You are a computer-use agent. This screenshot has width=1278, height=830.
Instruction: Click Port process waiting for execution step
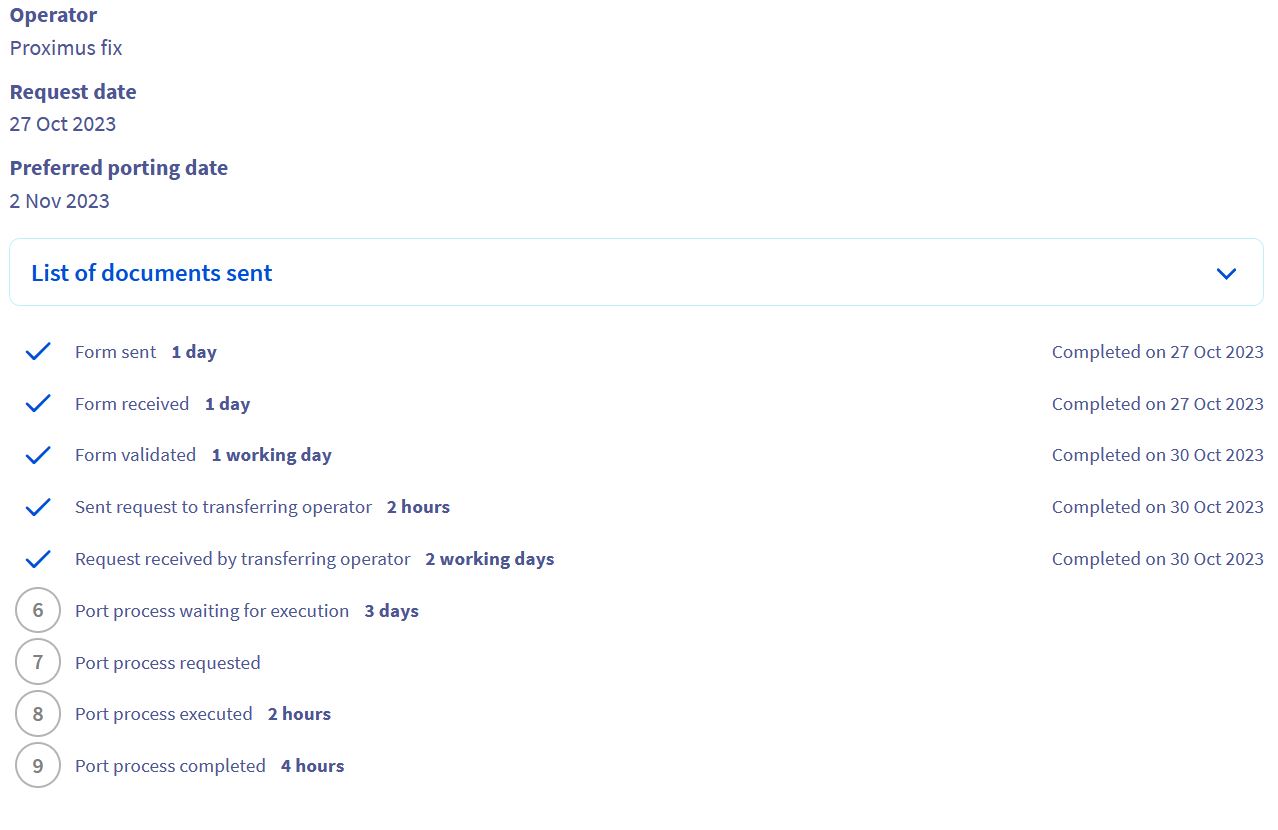pyautogui.click(x=212, y=611)
